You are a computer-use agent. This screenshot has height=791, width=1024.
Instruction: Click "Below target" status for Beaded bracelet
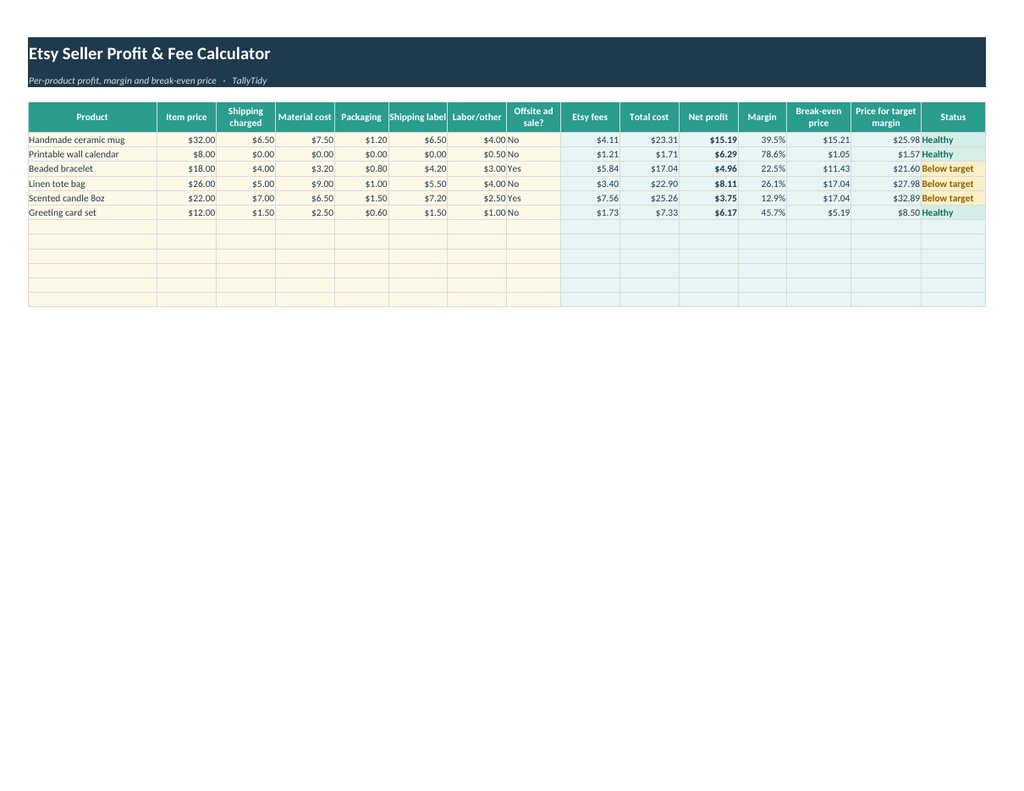point(953,169)
